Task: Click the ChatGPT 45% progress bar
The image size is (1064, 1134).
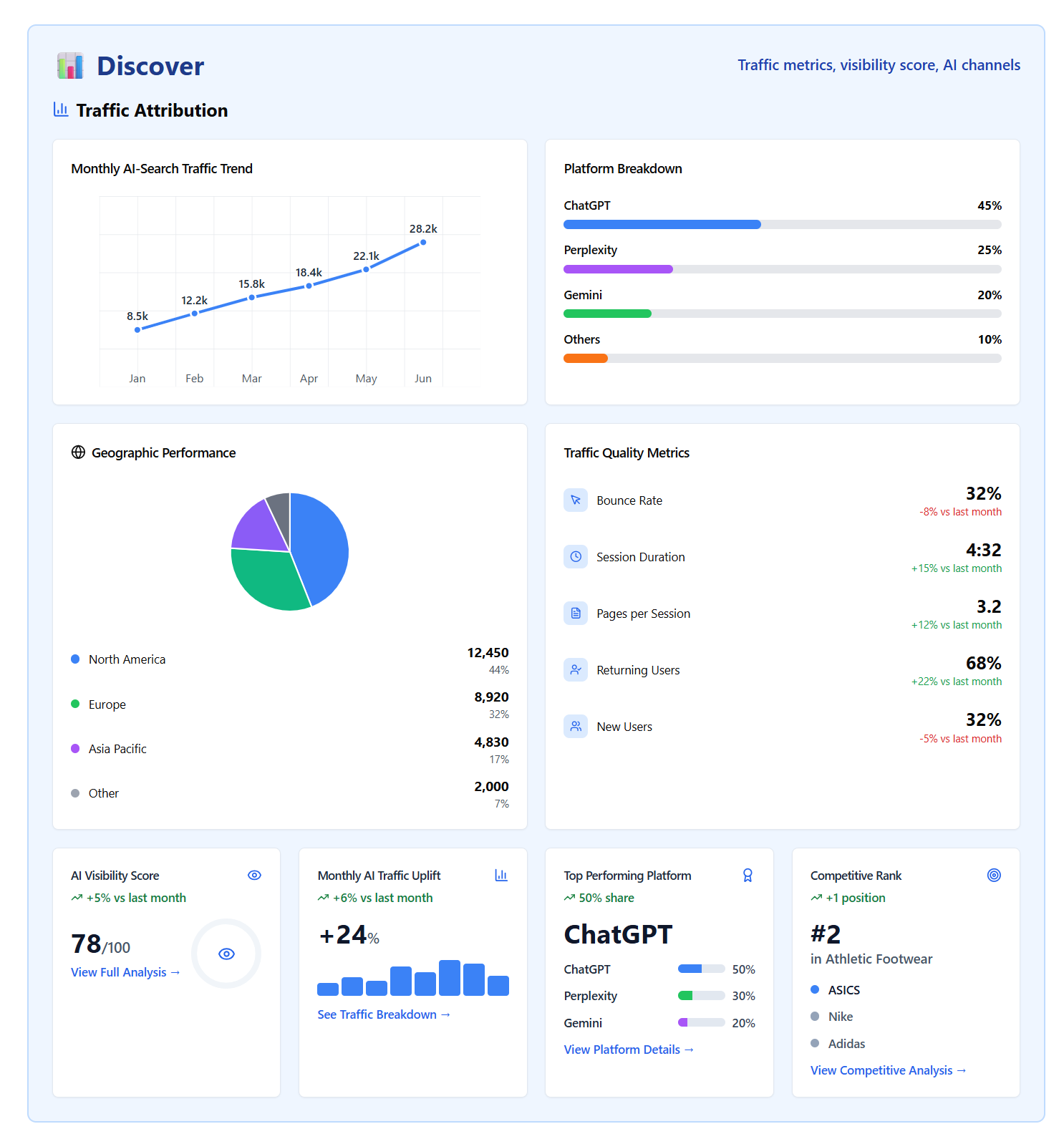Action: click(x=783, y=225)
